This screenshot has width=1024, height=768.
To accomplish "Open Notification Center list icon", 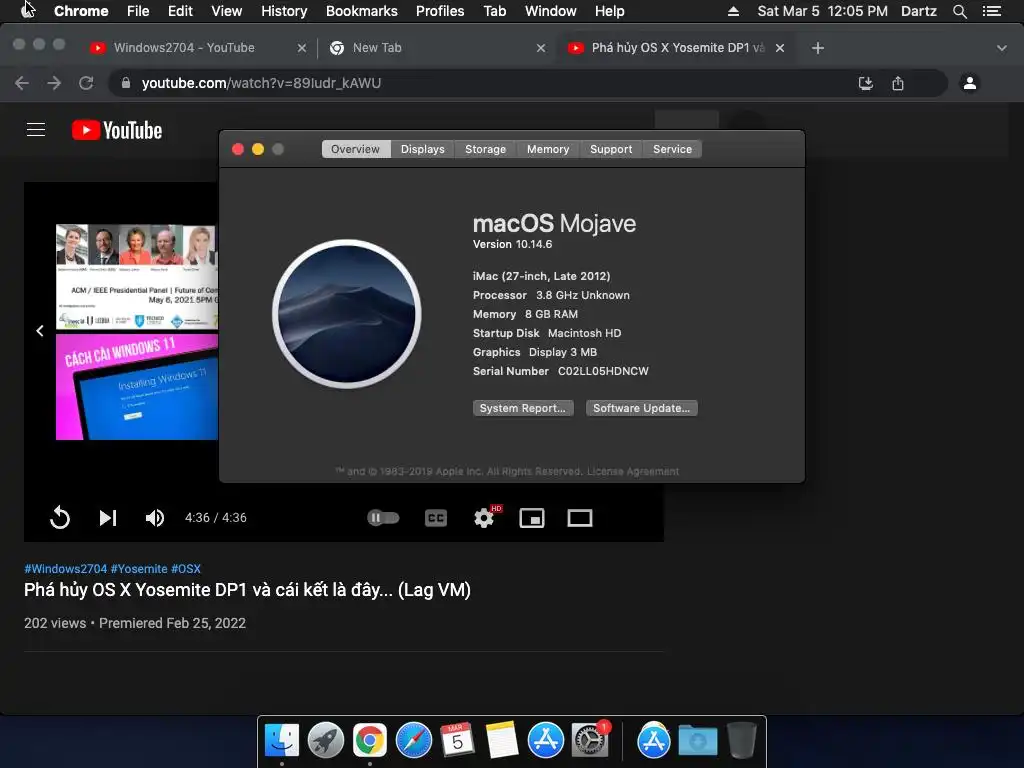I will click(x=992, y=11).
